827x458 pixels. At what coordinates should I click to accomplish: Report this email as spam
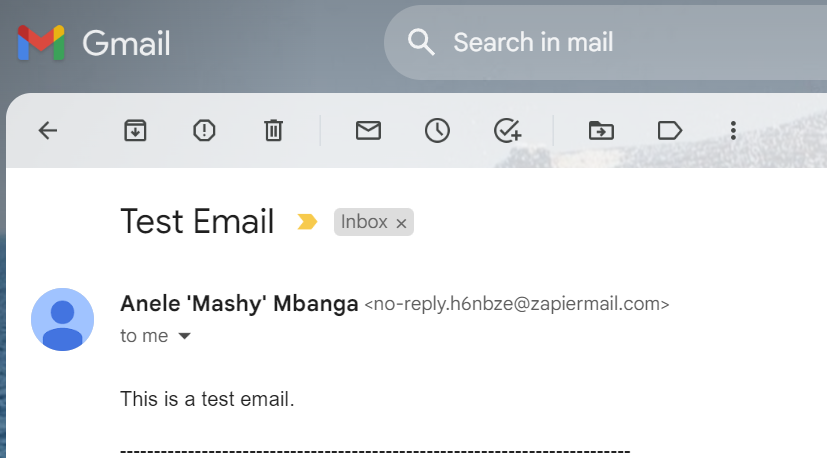204,130
